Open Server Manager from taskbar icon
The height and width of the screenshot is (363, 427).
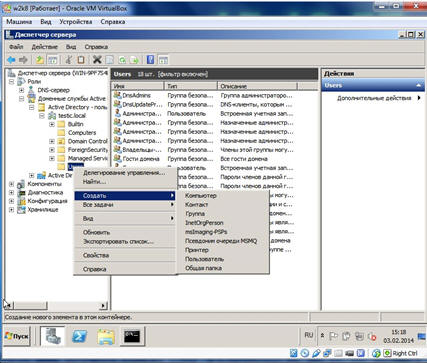pyautogui.click(x=52, y=336)
